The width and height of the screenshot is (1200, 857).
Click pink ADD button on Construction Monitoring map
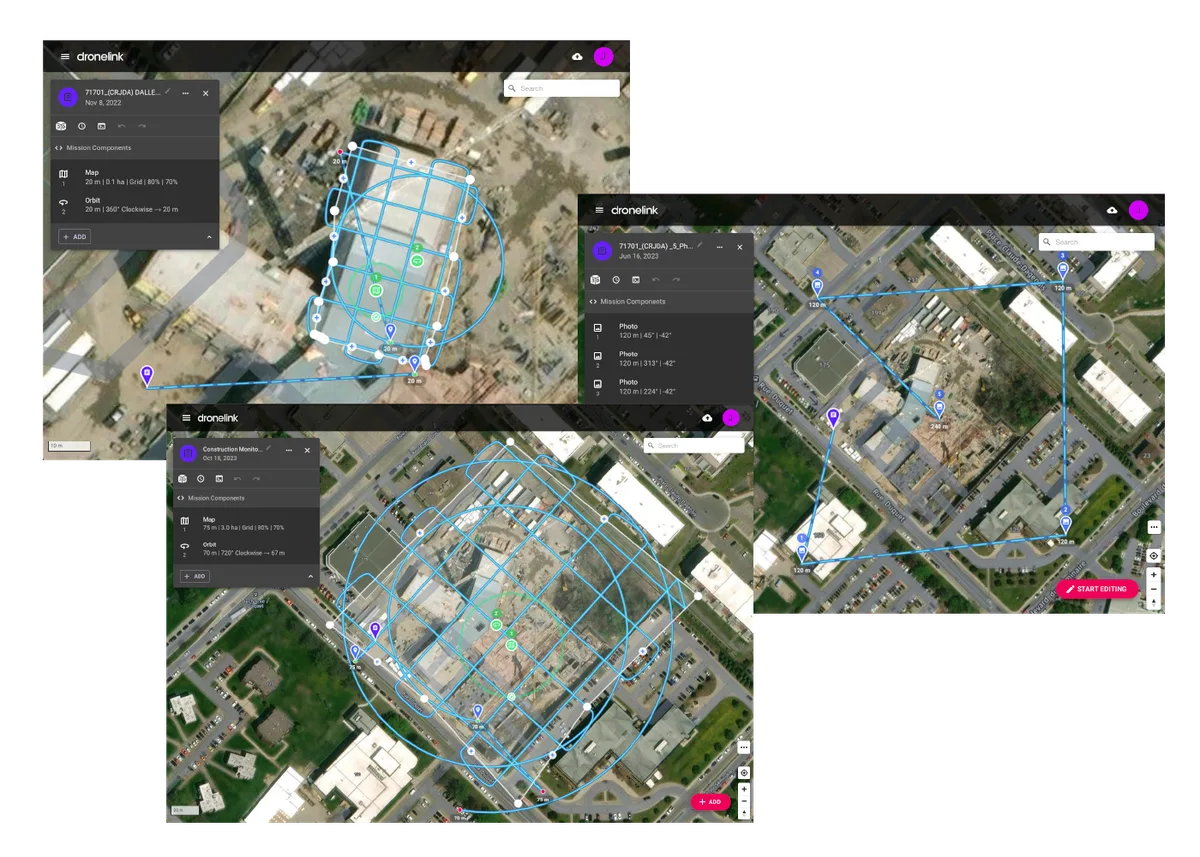[710, 802]
